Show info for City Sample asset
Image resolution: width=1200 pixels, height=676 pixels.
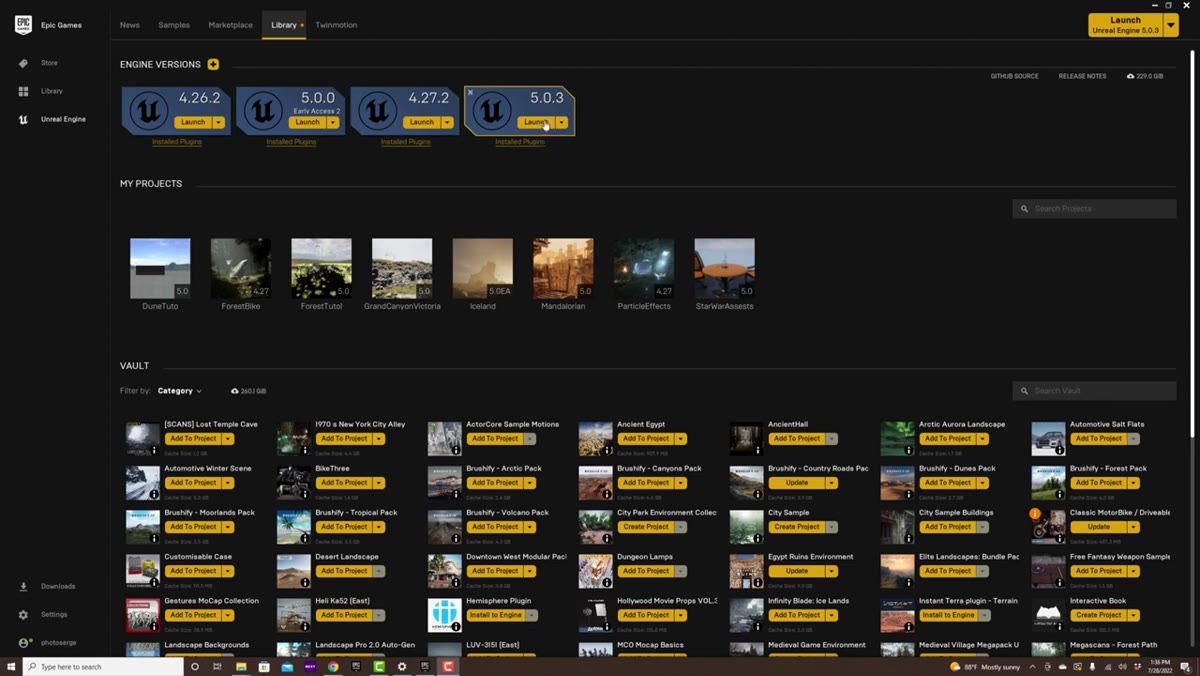[758, 539]
